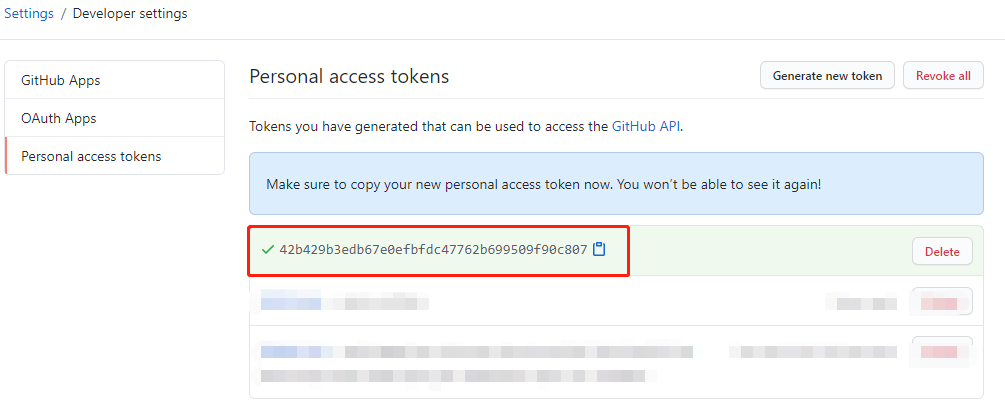Image resolution: width=1005 pixels, height=413 pixels.
Task: Click the Personal access tokens page heading
Action: click(349, 76)
